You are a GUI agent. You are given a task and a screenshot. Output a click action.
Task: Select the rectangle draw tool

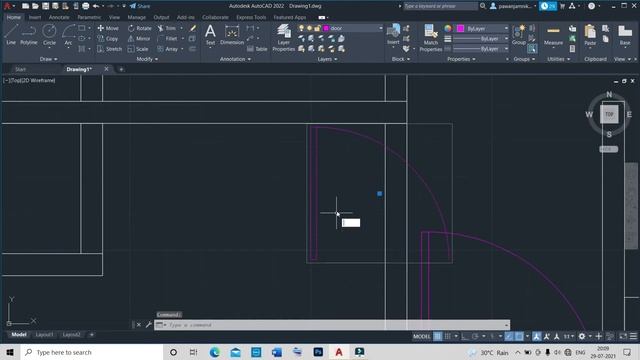[82, 28]
